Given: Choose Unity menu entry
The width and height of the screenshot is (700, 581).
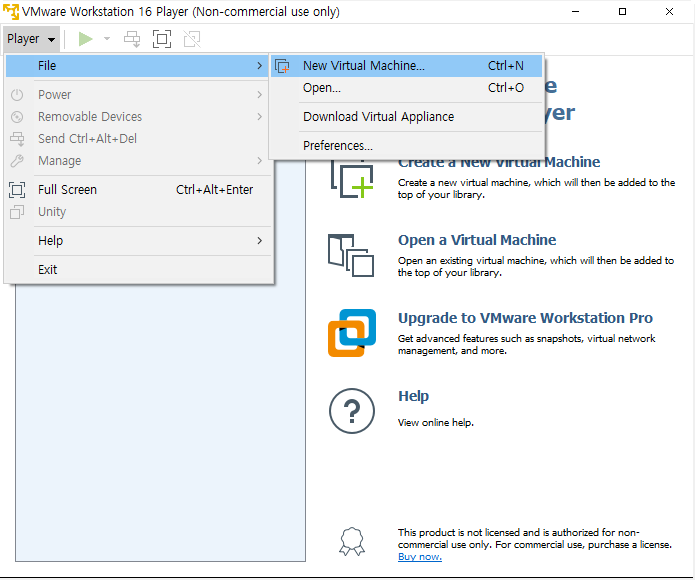Looking at the screenshot, I should tap(137, 212).
